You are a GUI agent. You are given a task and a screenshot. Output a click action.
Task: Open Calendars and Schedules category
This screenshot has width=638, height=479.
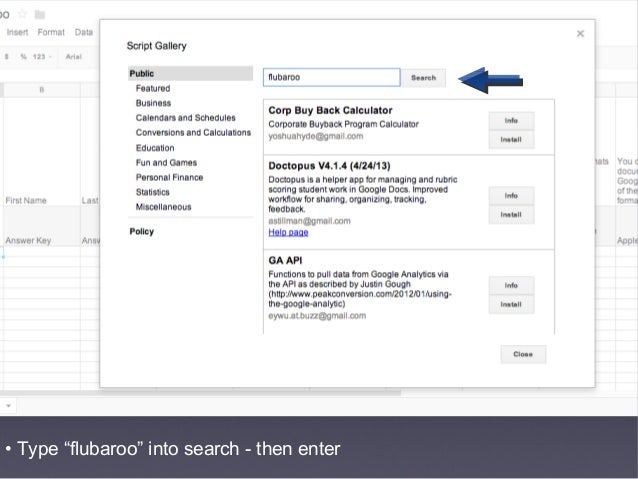click(186, 118)
